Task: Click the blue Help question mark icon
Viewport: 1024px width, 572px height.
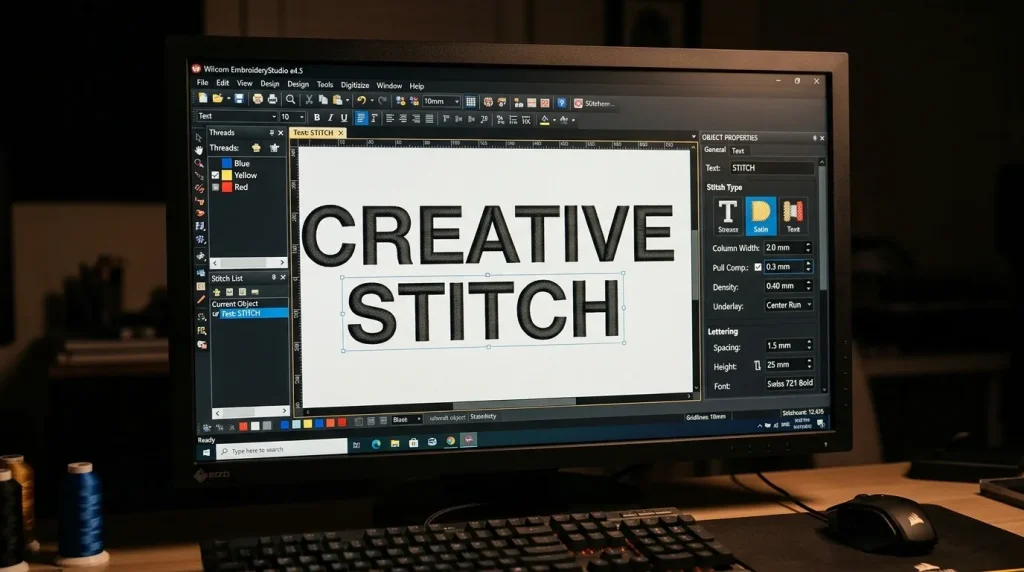Action: tap(562, 102)
